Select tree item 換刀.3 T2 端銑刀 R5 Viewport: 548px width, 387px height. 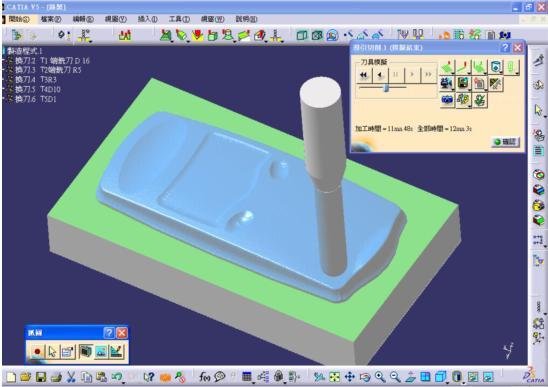pyautogui.click(x=48, y=70)
